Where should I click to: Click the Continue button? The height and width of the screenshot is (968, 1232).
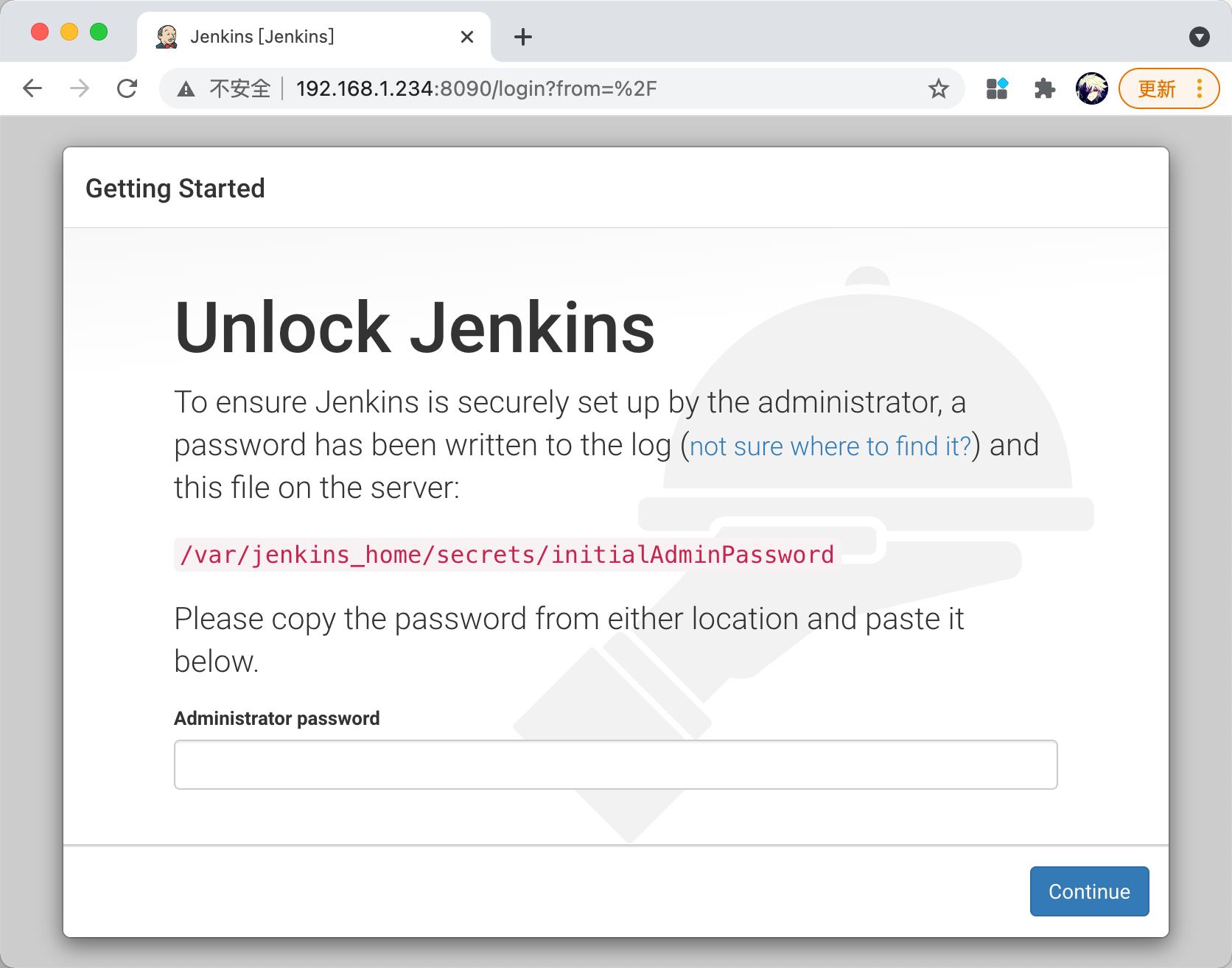point(1089,891)
